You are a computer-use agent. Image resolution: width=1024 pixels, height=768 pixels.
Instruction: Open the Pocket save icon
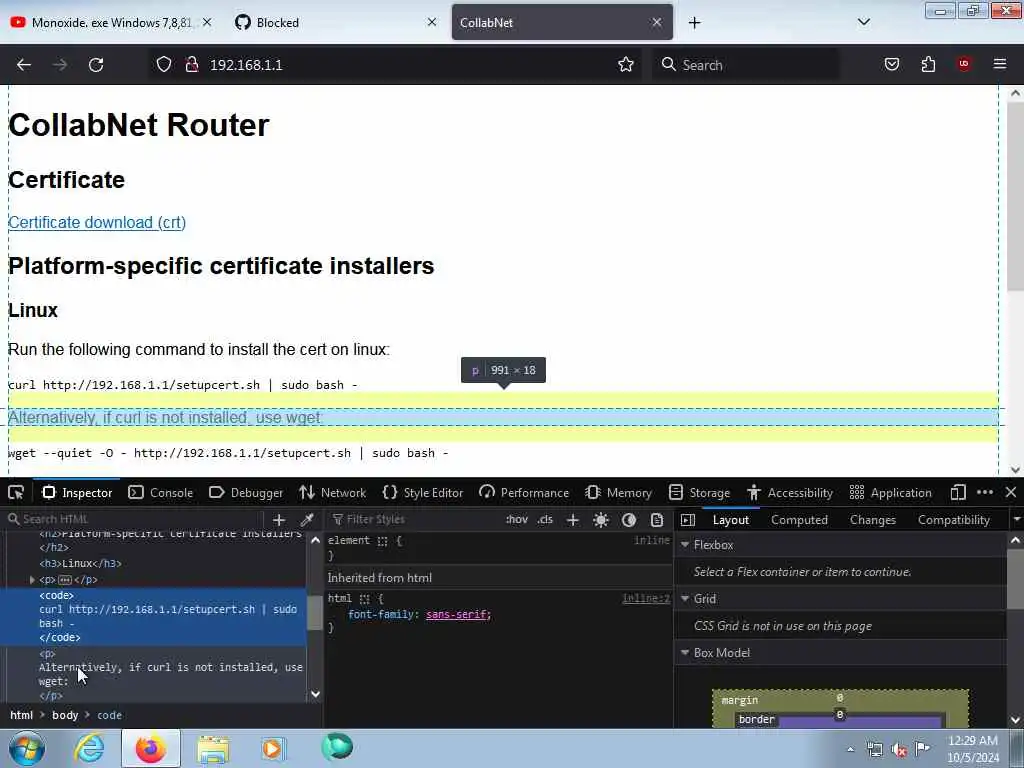click(x=891, y=64)
